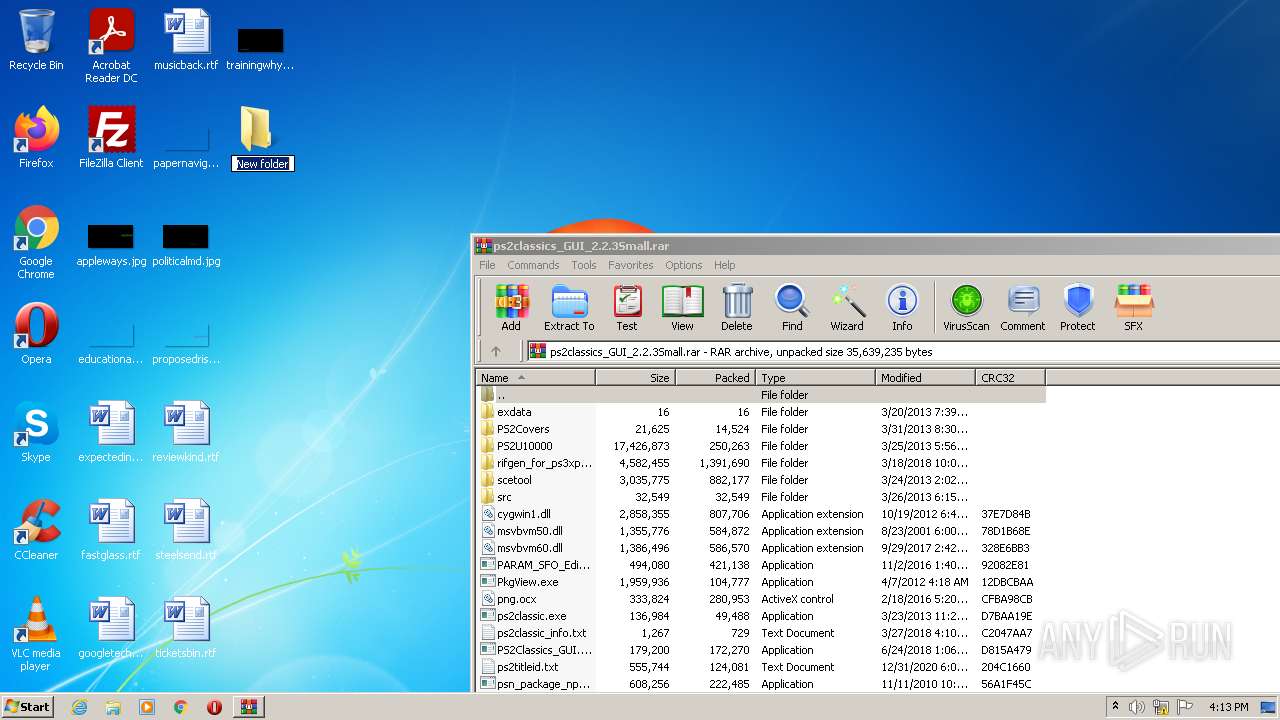1280x720 pixels.
Task: Click the Extract To toolbar icon
Action: [x=569, y=308]
